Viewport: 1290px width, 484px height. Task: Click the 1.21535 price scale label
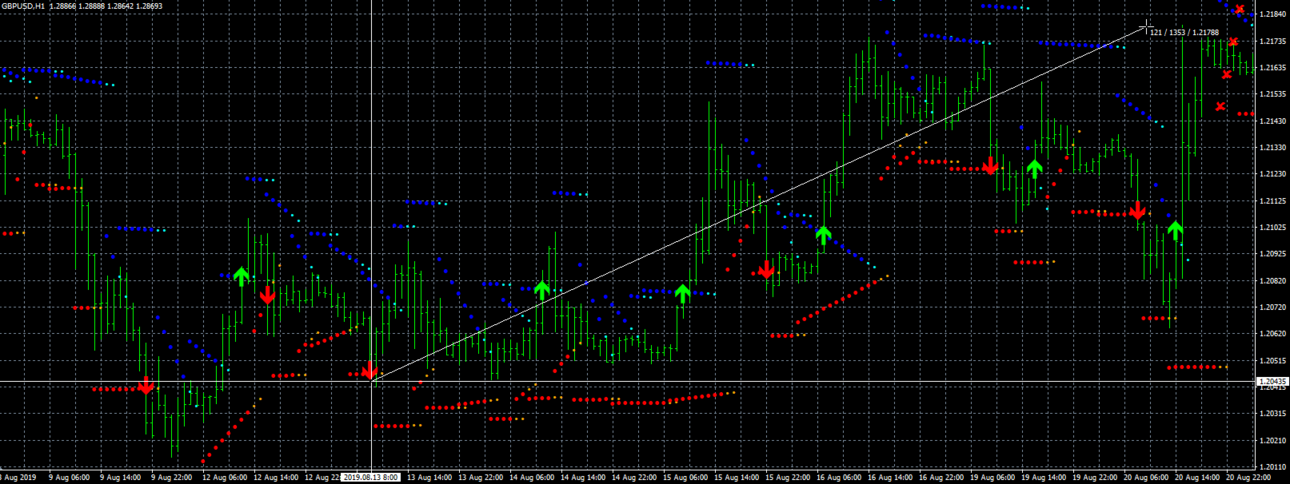tap(1273, 94)
